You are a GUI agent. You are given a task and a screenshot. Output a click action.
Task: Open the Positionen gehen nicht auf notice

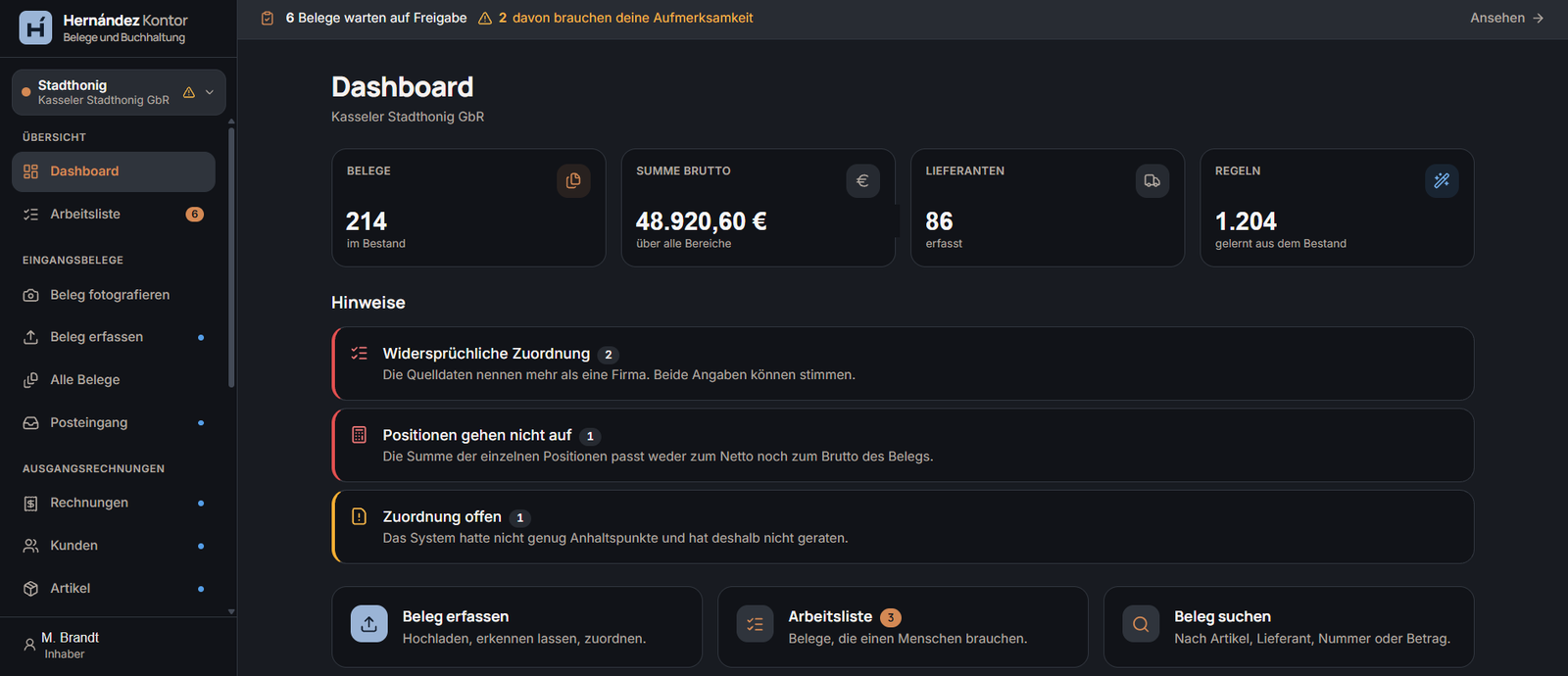point(903,445)
